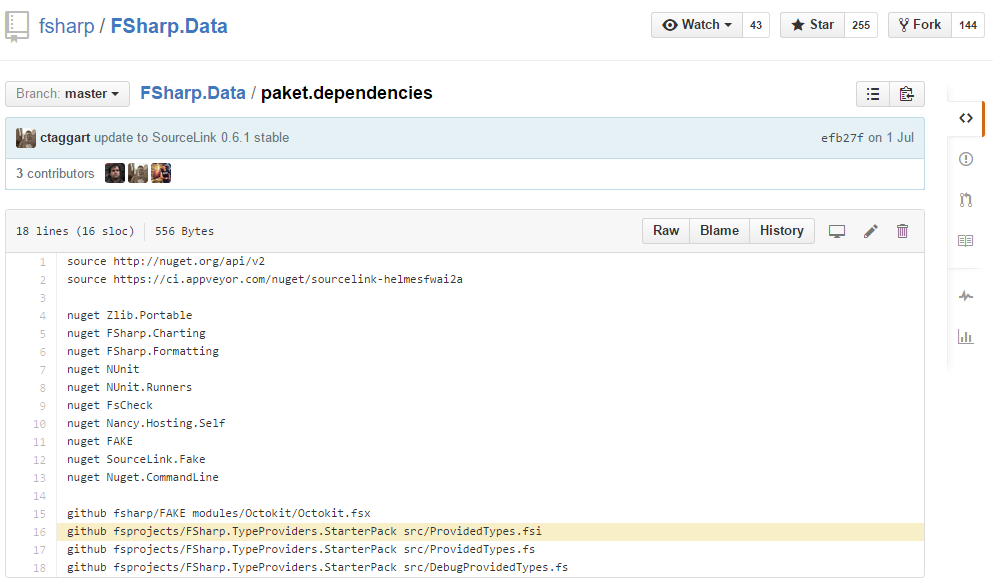Image resolution: width=993 pixels, height=587 pixels.
Task: Select line number 4
Action: click(42, 315)
